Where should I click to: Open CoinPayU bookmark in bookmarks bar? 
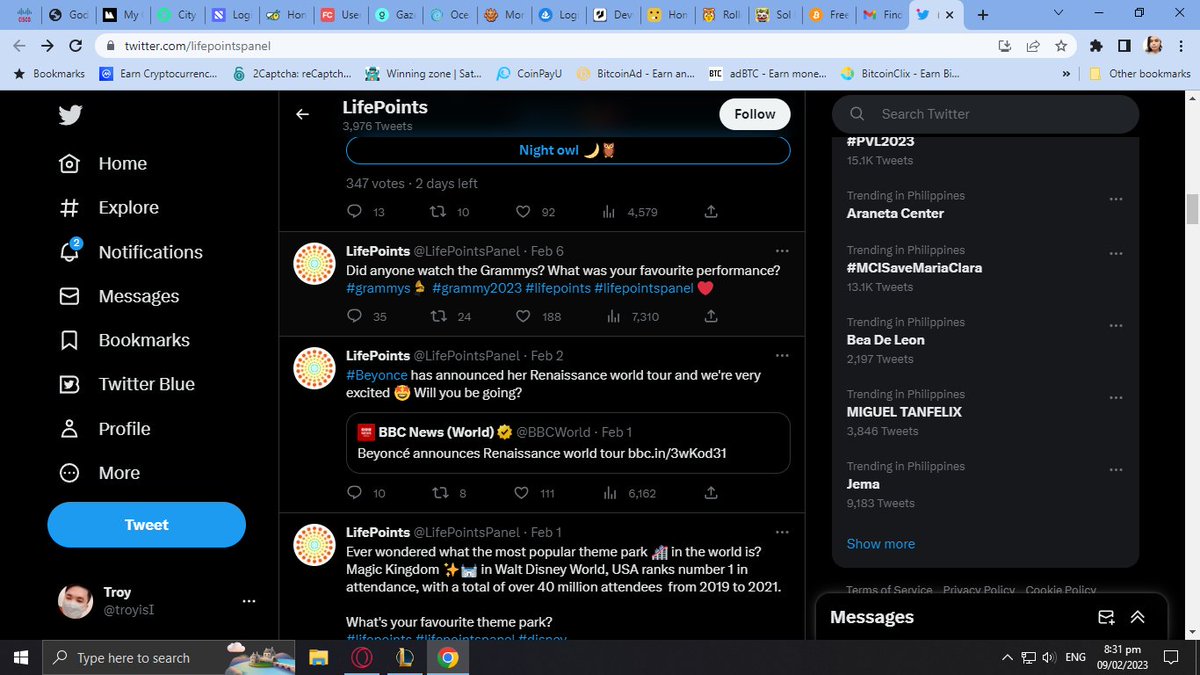(x=531, y=73)
